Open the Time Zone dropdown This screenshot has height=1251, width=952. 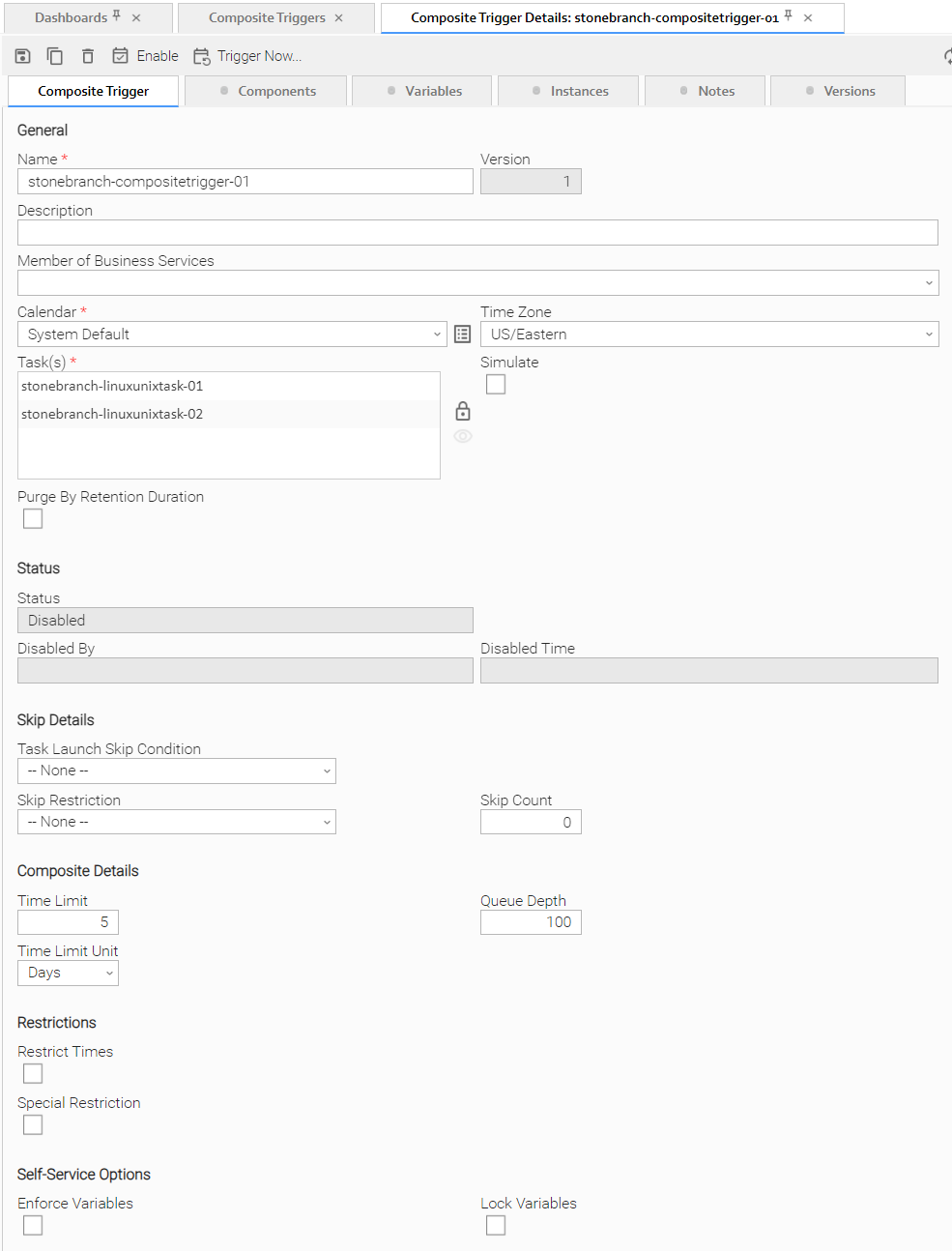(x=709, y=335)
